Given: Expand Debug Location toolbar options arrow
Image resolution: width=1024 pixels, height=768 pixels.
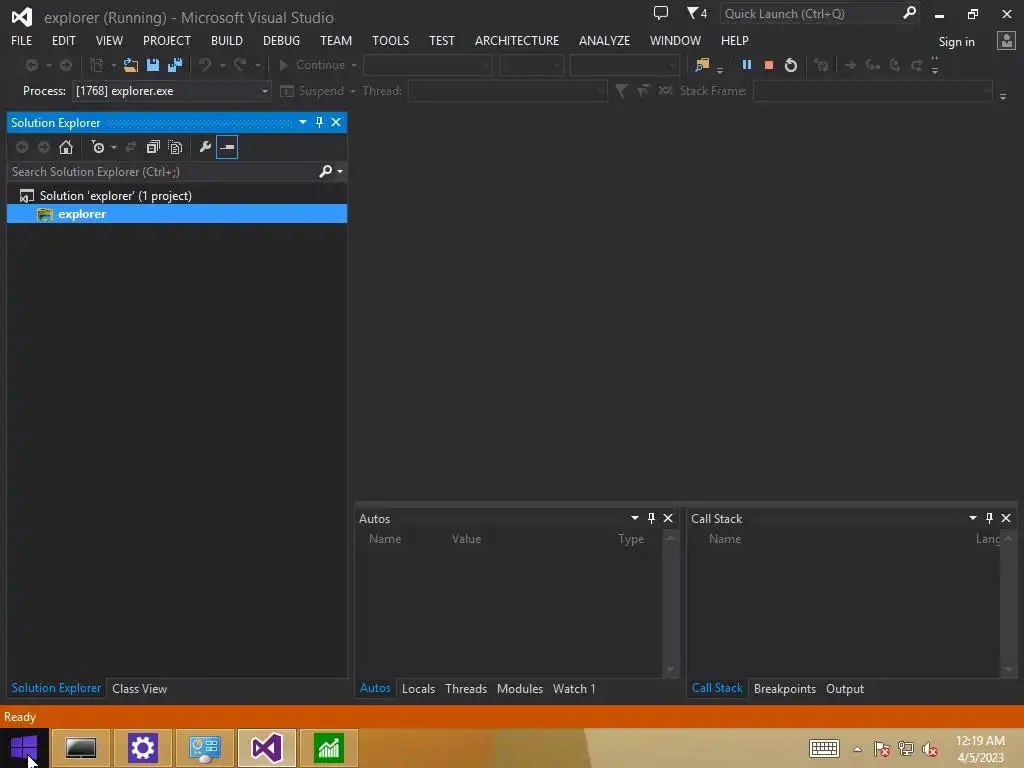Looking at the screenshot, I should click(x=1003, y=97).
